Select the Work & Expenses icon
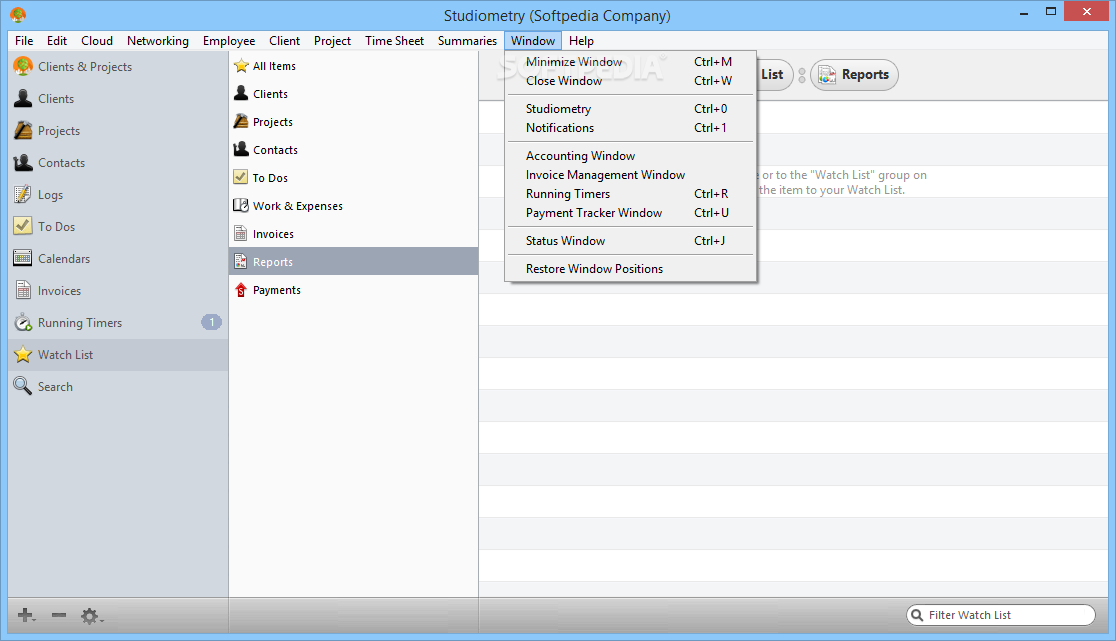 pos(241,206)
